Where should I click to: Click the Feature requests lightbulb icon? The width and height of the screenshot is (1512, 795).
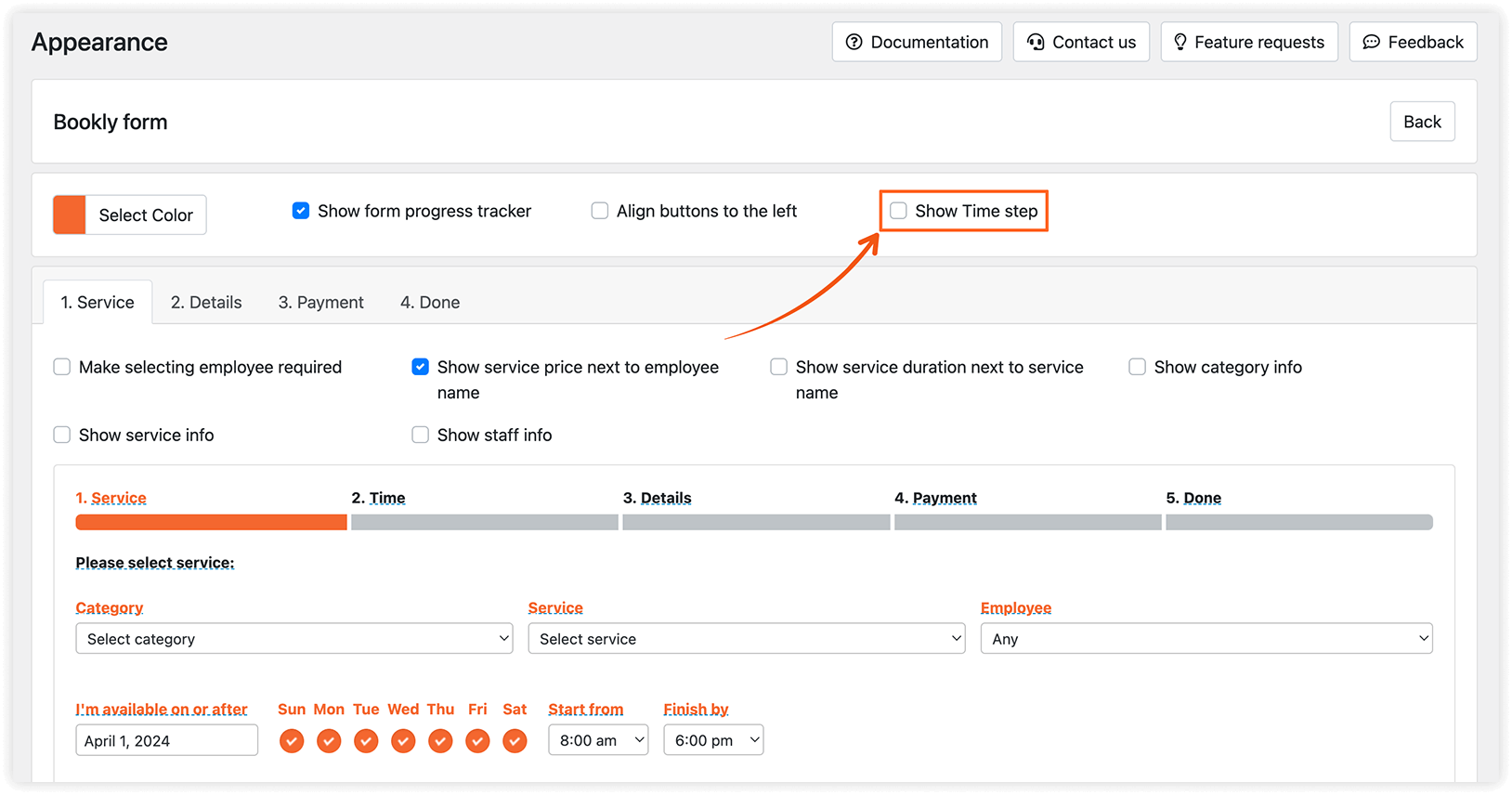click(1180, 42)
